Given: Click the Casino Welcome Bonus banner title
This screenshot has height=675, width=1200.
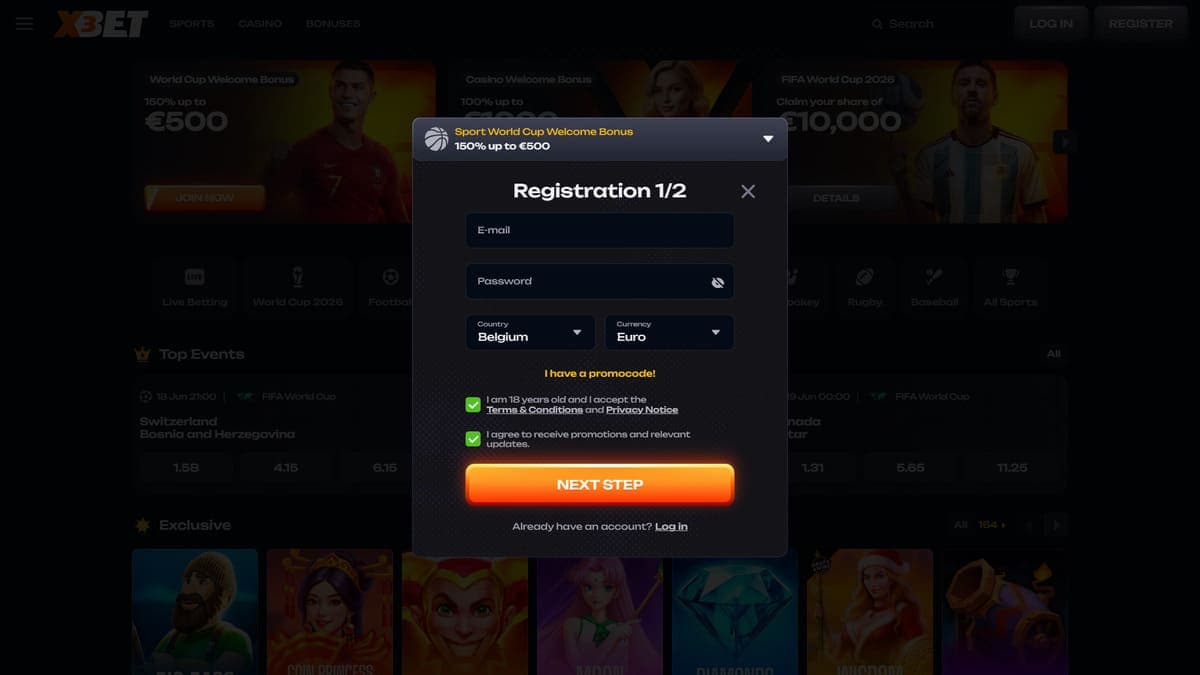Looking at the screenshot, I should [x=529, y=79].
